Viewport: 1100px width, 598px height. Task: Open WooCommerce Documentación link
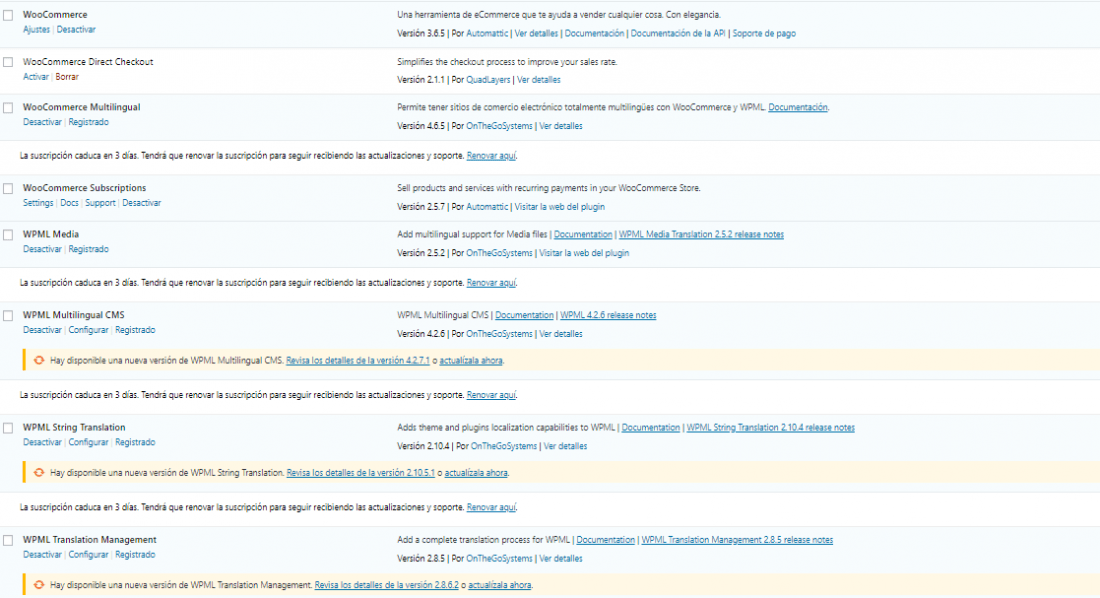pyautogui.click(x=594, y=33)
